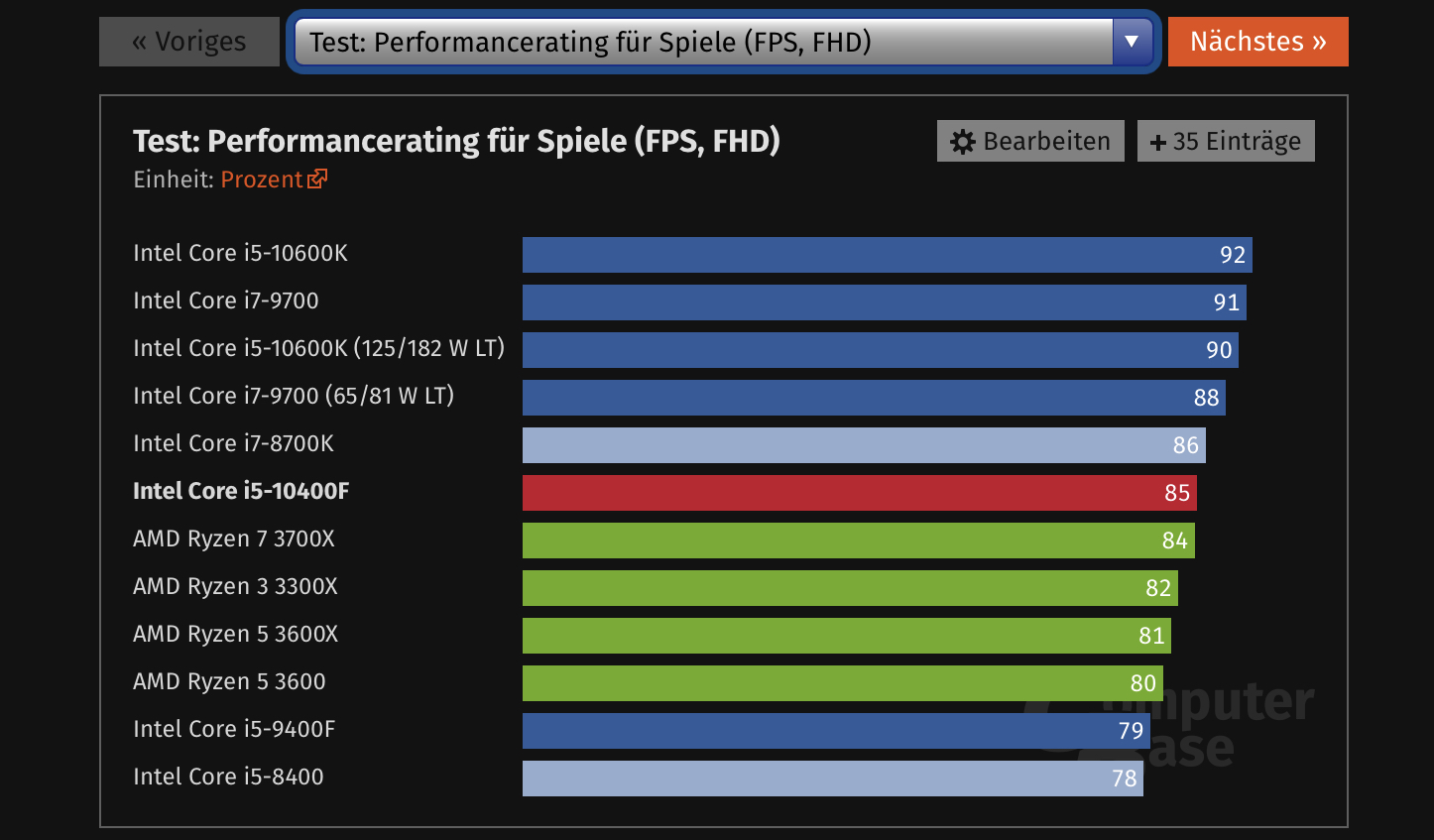Click the green bar showing 84
This screenshot has width=1434, height=840.
(x=859, y=540)
